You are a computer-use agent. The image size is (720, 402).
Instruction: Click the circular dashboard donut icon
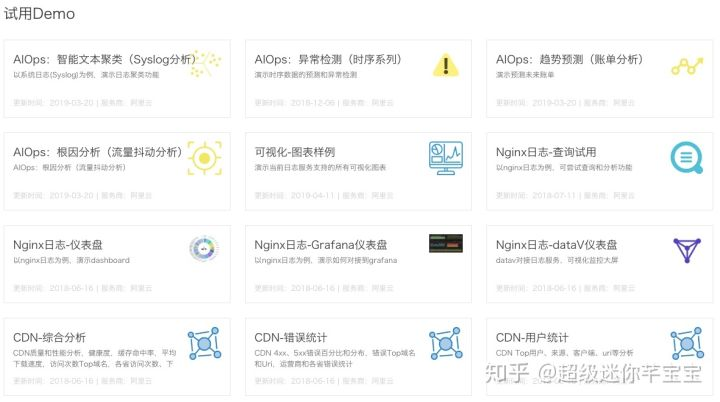(x=204, y=249)
